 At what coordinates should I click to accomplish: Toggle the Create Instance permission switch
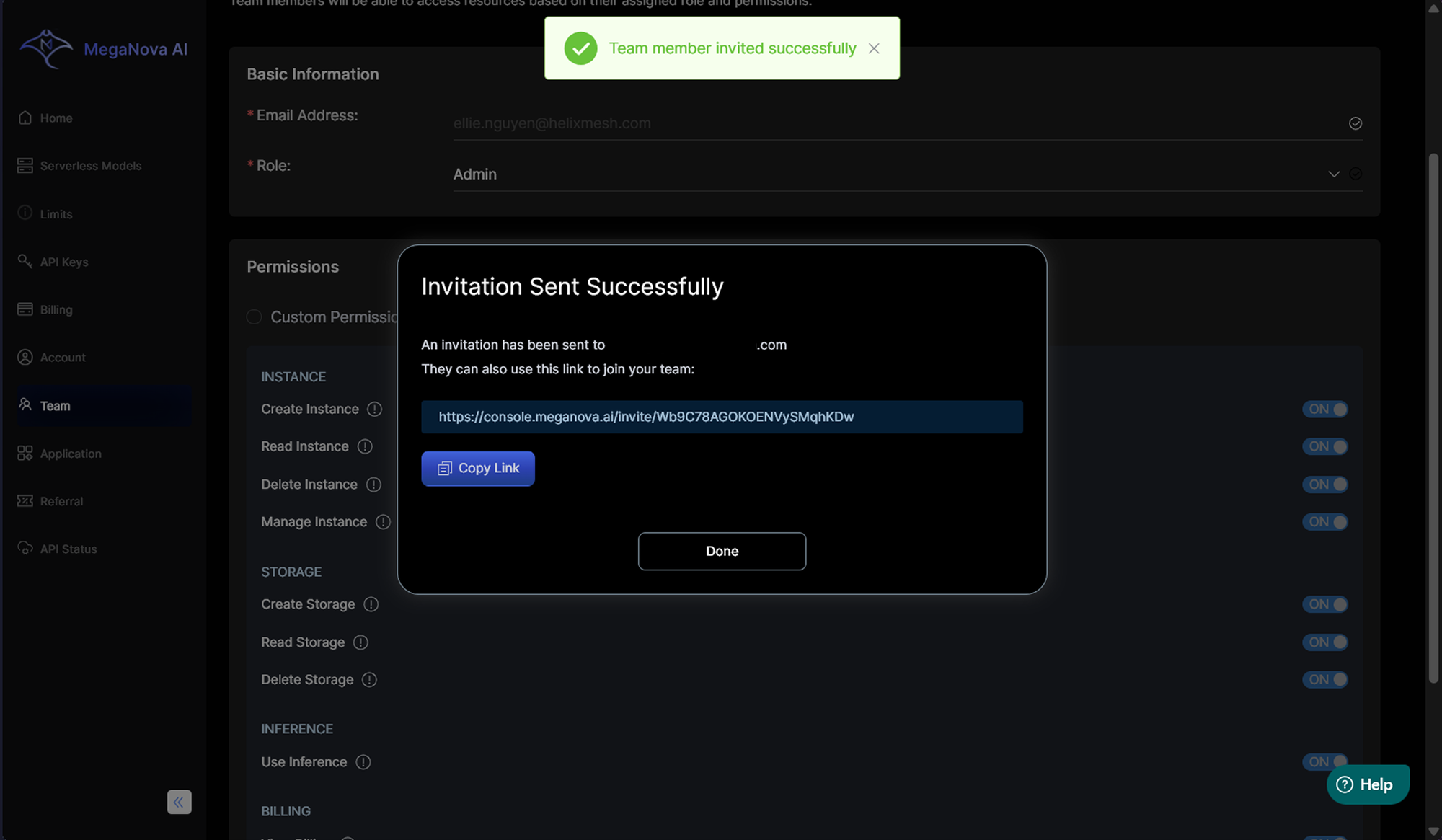tap(1324, 410)
